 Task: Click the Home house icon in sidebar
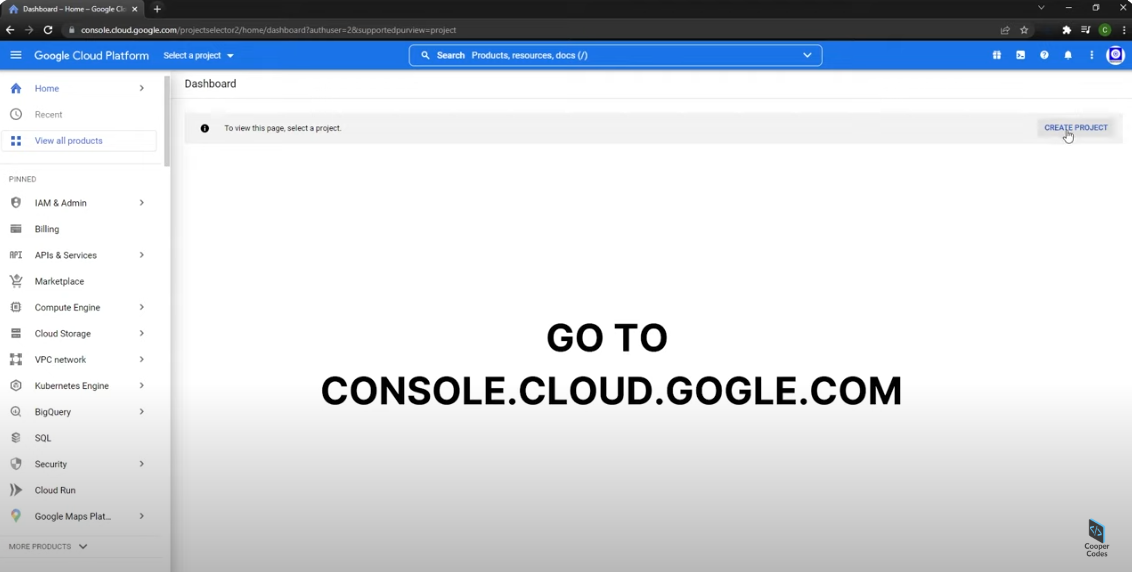coord(16,88)
